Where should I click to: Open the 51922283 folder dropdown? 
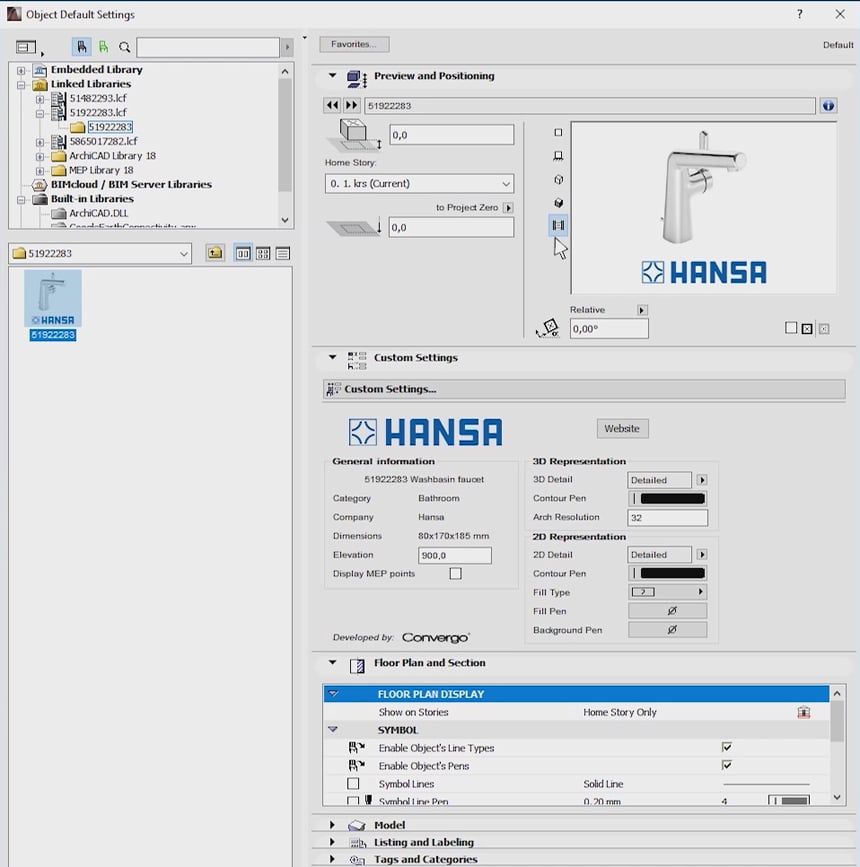(100, 254)
